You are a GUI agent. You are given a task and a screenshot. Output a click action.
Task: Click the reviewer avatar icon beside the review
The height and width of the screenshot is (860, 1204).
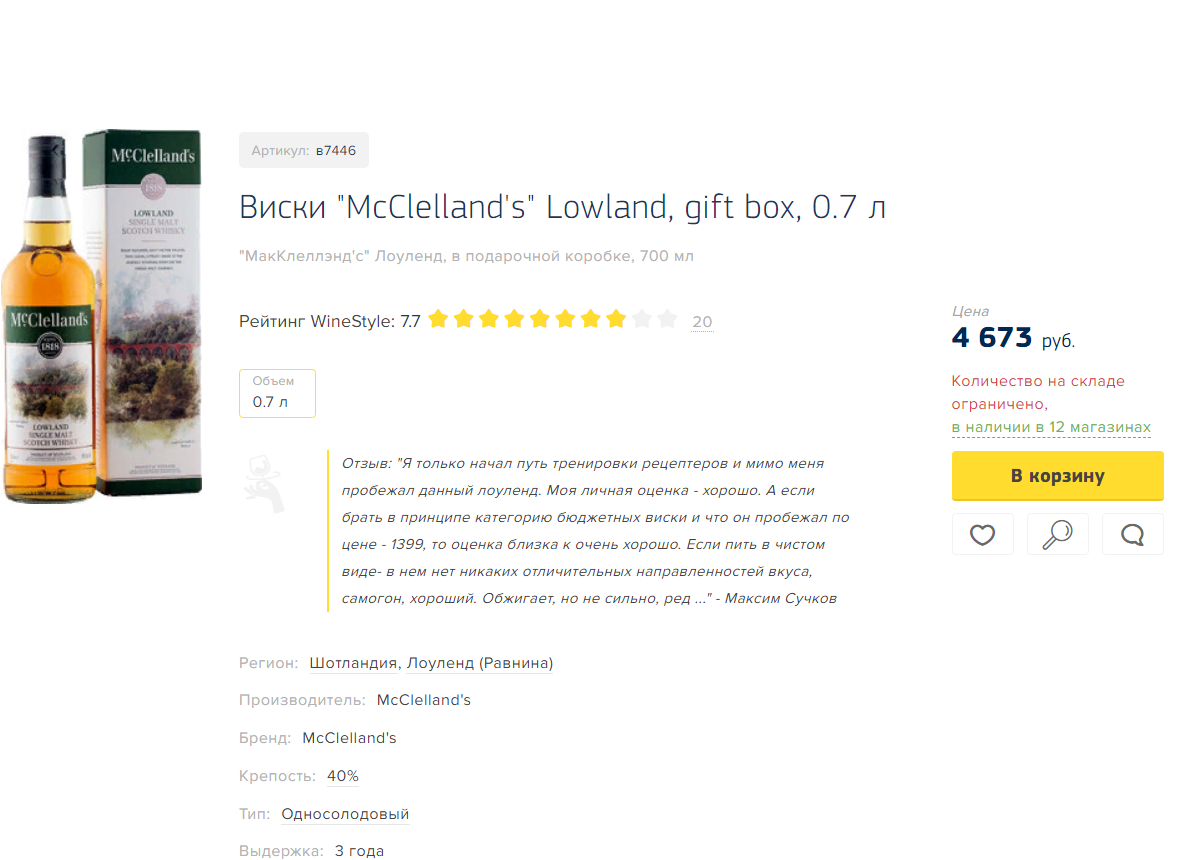(x=263, y=483)
